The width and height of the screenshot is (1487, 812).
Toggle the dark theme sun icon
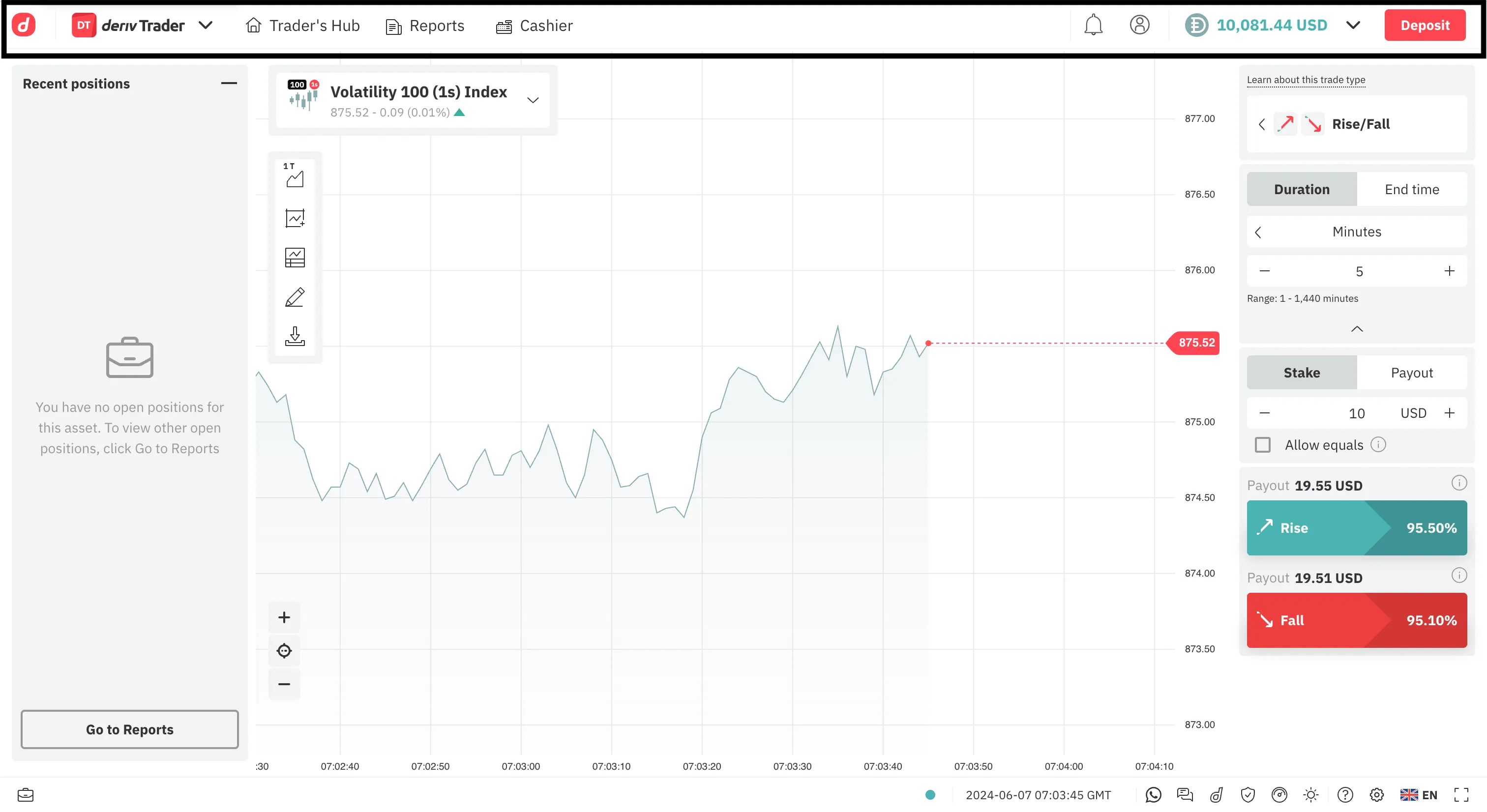pyautogui.click(x=1310, y=795)
